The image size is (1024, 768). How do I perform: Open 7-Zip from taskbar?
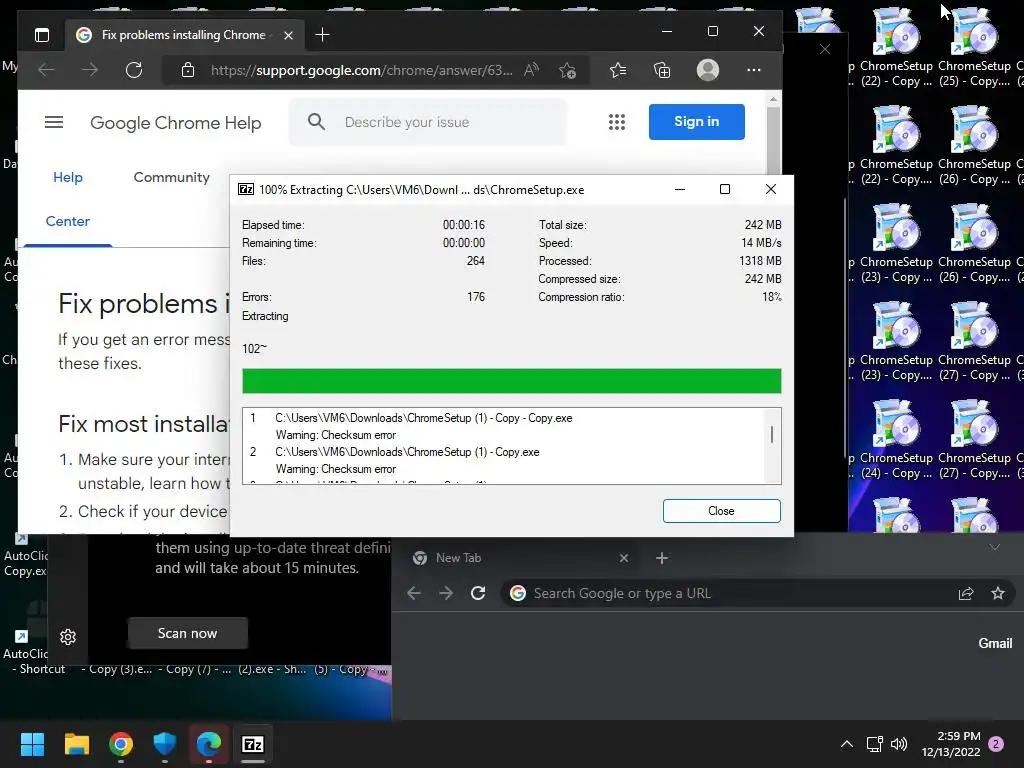(x=253, y=744)
